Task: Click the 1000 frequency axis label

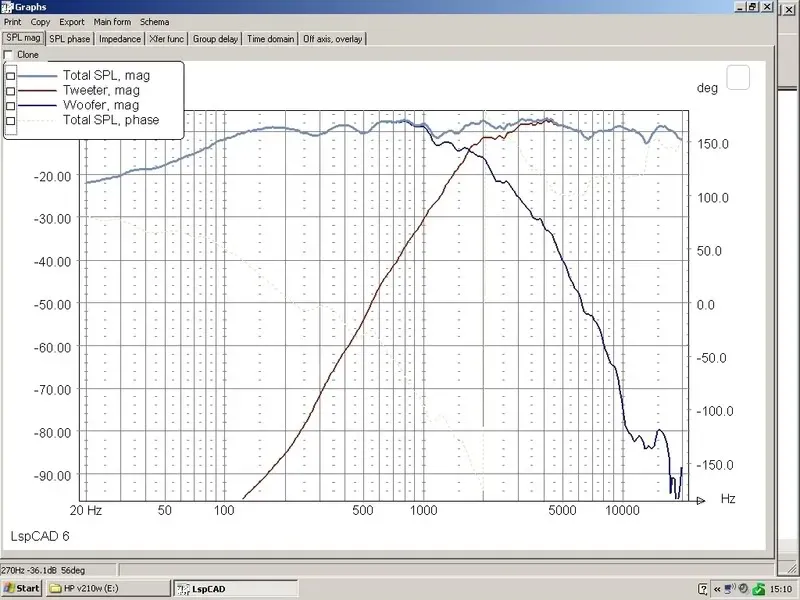Action: coord(423,510)
